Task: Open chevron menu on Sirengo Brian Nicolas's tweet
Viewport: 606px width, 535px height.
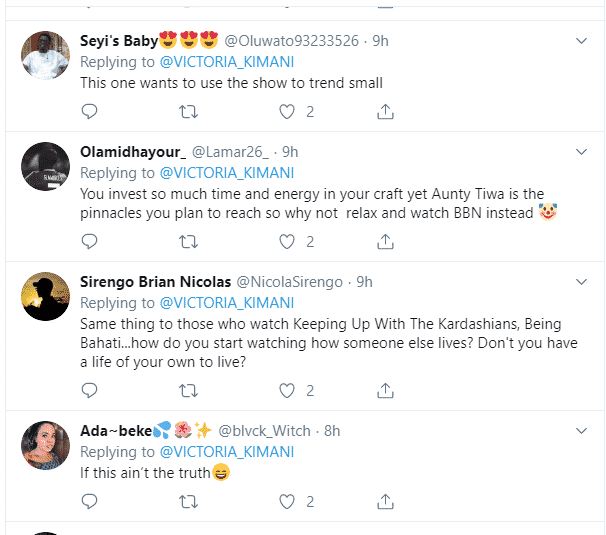Action: point(583,281)
